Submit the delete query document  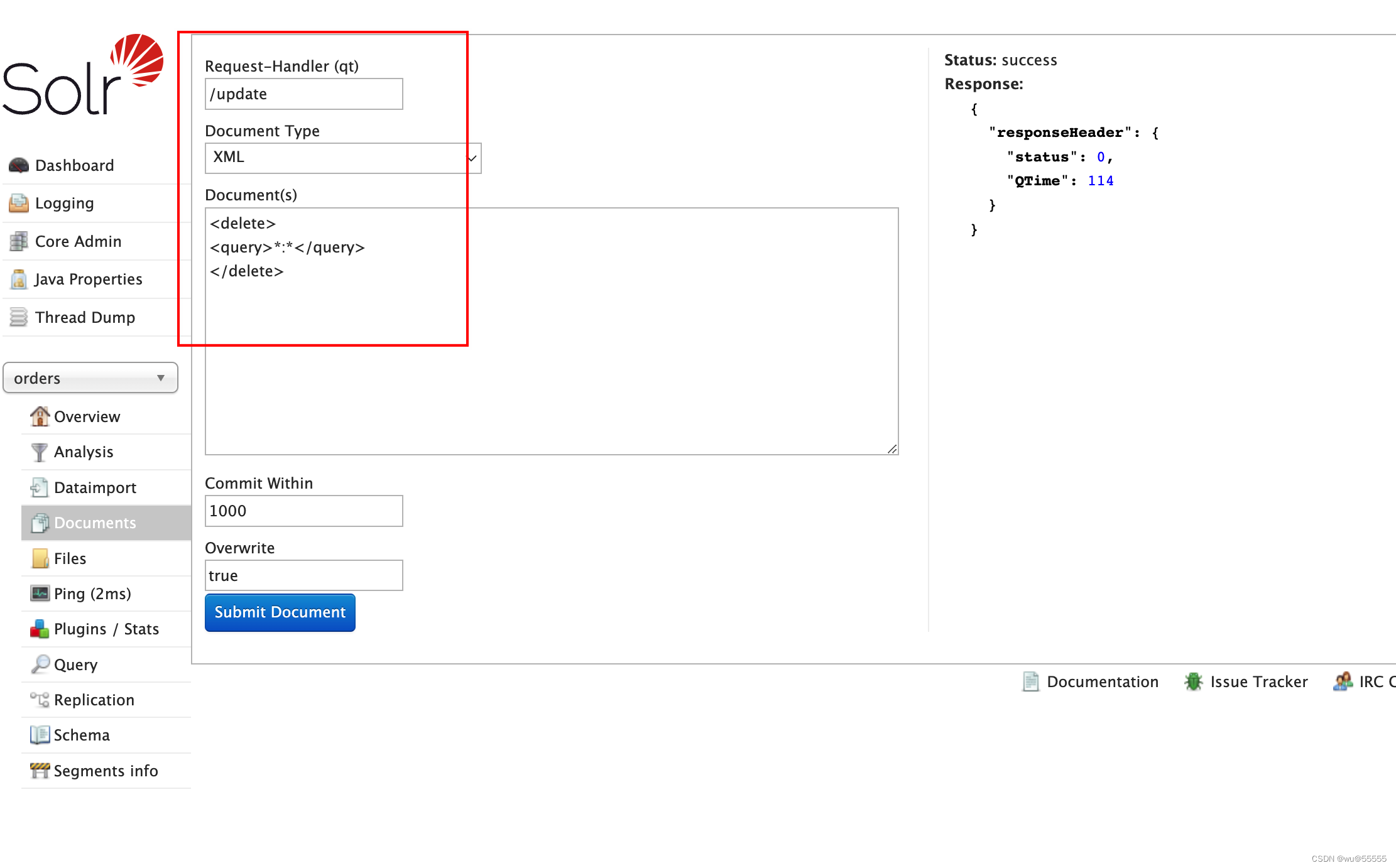point(281,611)
